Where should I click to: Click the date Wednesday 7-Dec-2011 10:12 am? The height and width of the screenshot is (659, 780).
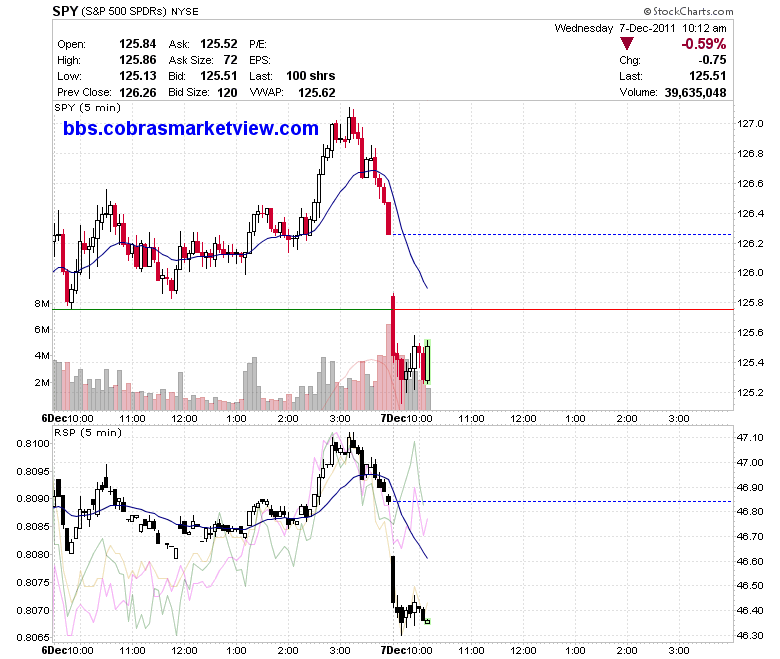point(640,28)
